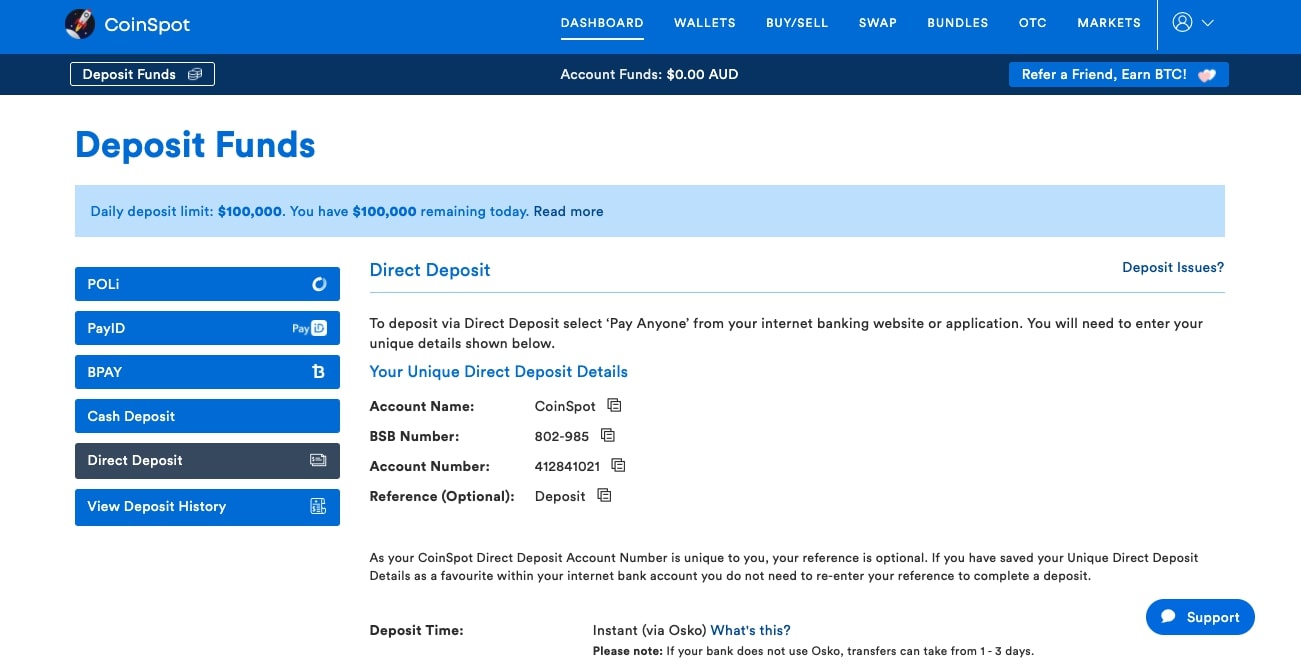Open the Support chat button
1301x664 pixels.
(1200, 617)
